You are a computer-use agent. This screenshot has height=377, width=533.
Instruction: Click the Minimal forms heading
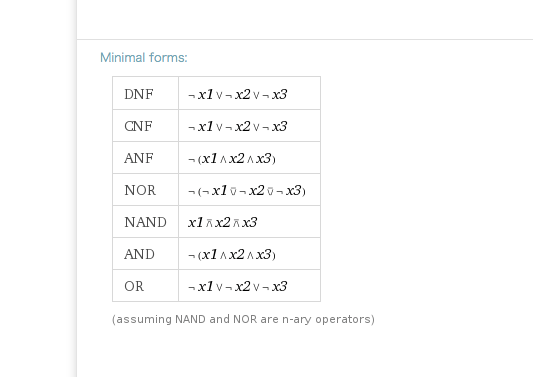(144, 57)
